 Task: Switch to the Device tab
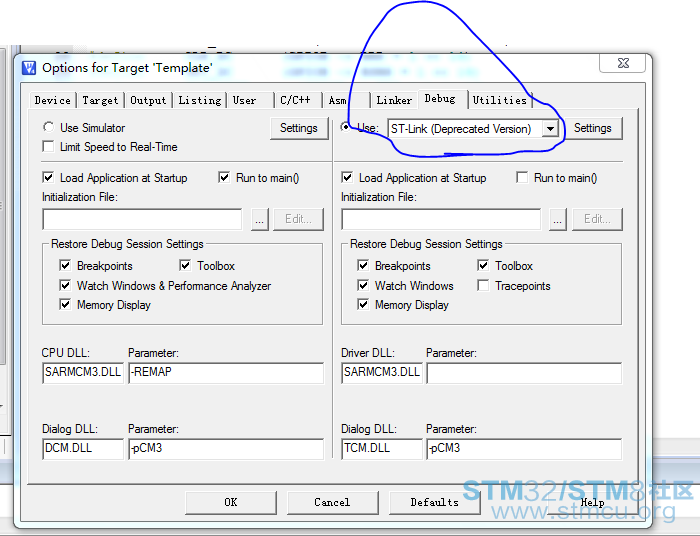pos(53,100)
